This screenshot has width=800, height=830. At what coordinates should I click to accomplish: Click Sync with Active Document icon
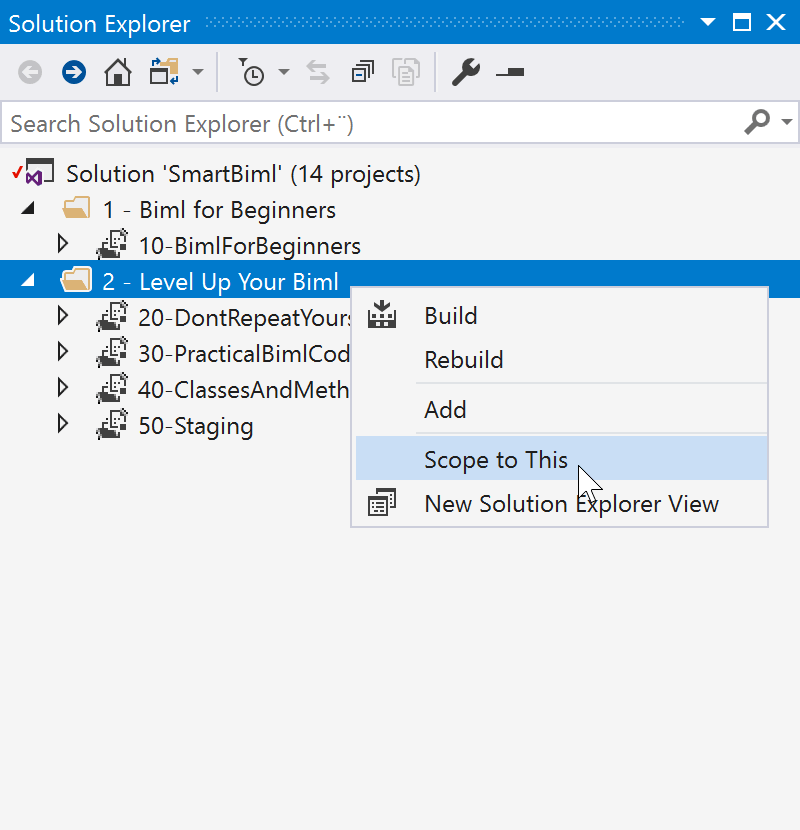pos(318,72)
